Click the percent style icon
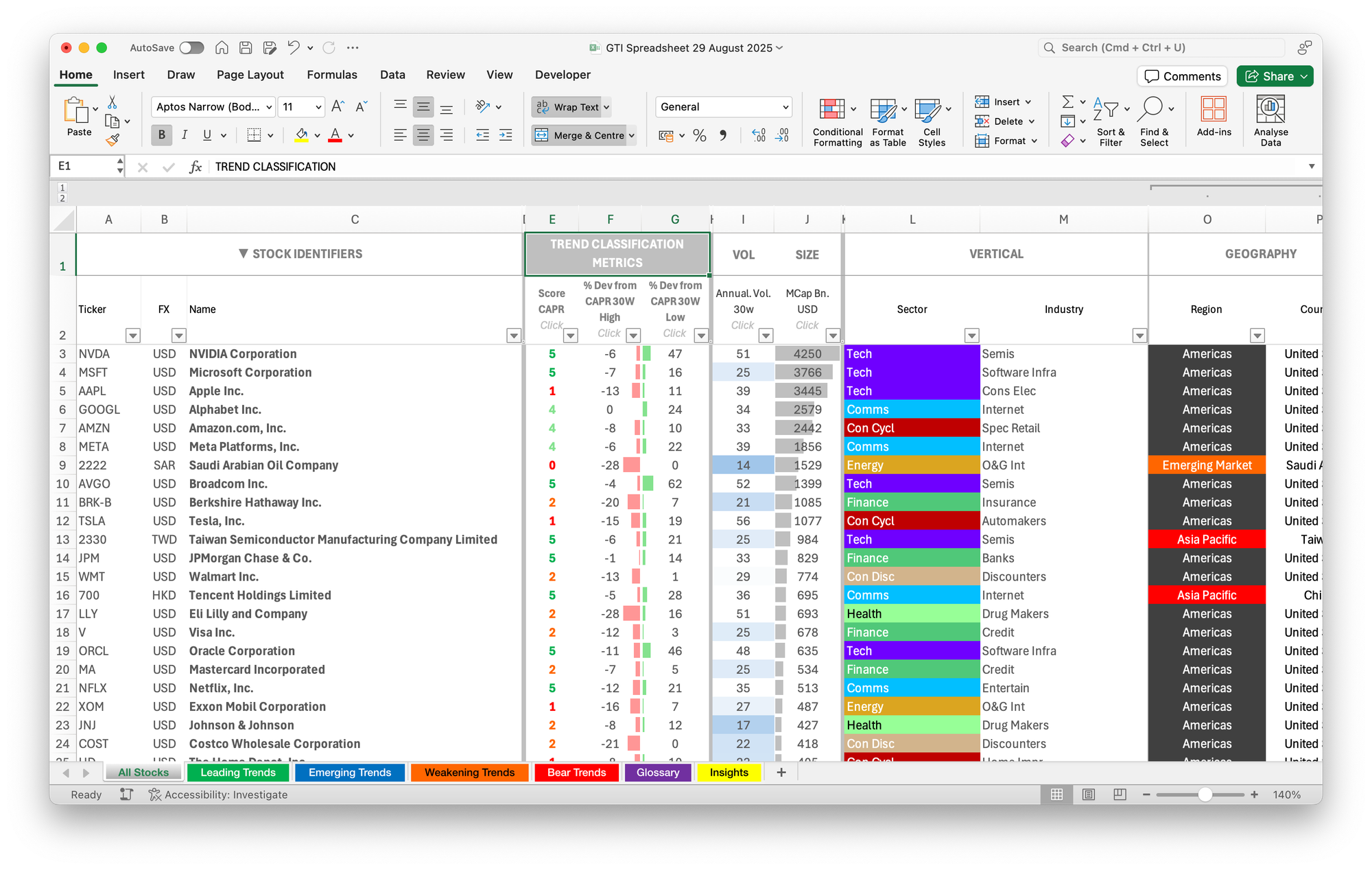 point(699,136)
